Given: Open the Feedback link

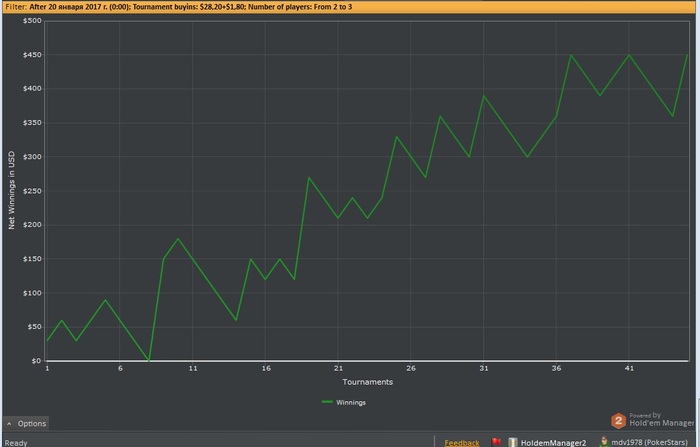Looking at the screenshot, I should 462,443.
